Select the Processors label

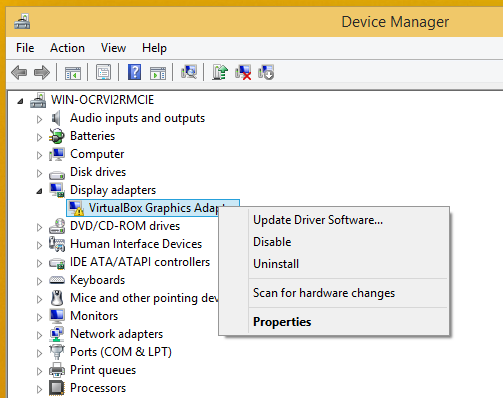[x=98, y=388]
